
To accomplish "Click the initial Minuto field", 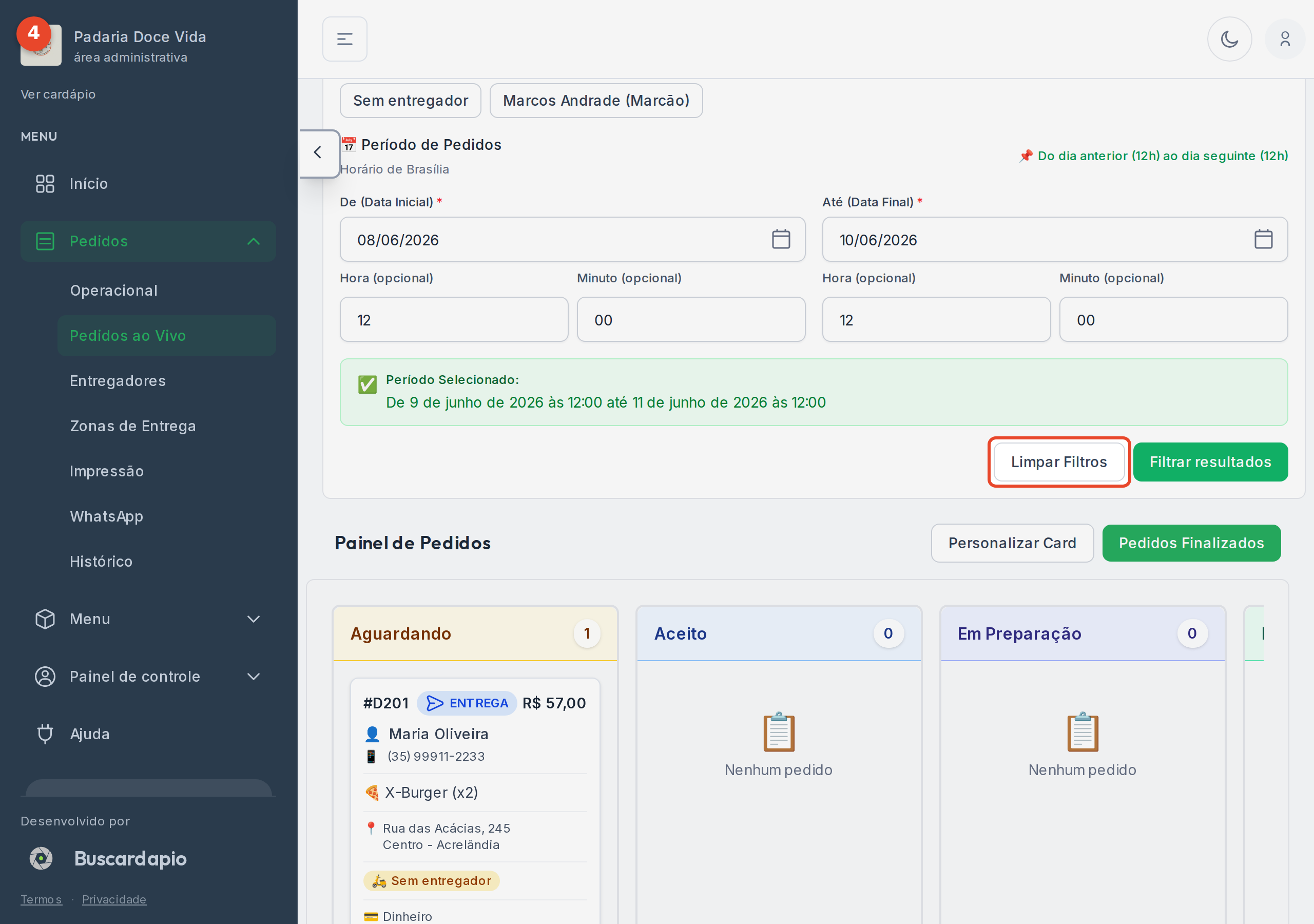I will click(691, 319).
